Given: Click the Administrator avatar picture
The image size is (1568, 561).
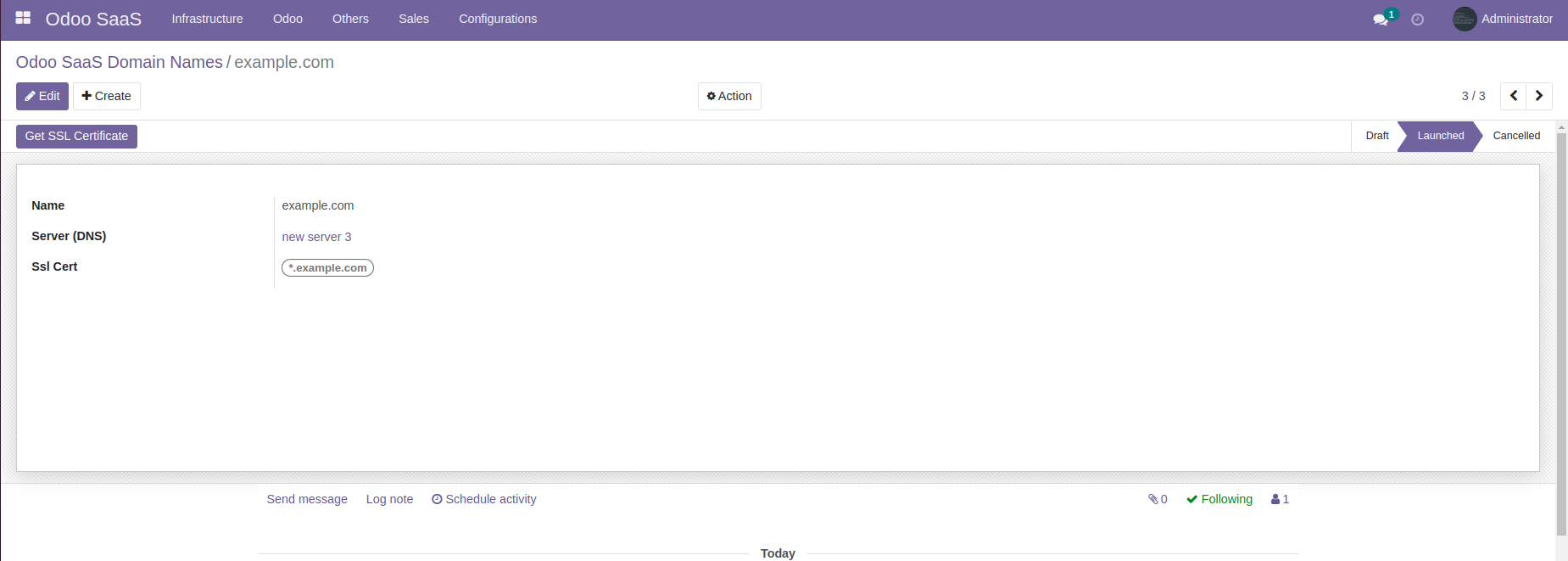Looking at the screenshot, I should 1464,19.
